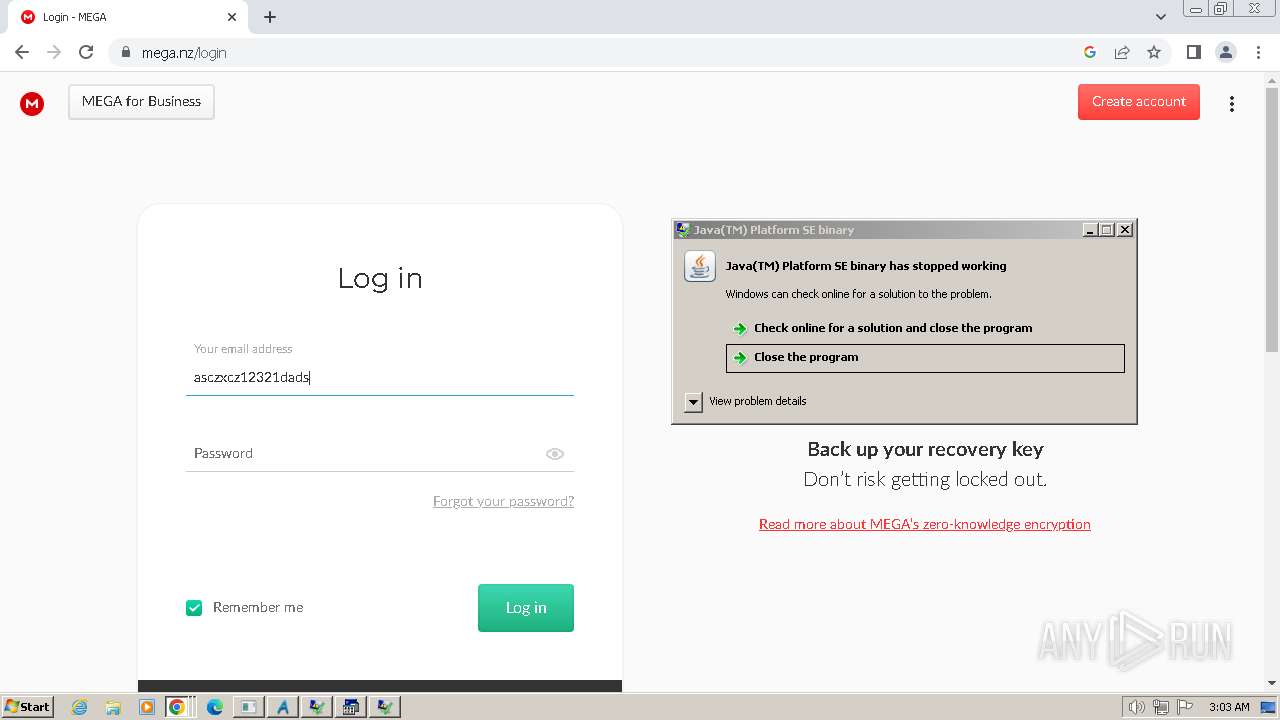The image size is (1280, 720).
Task: Open a new browser tab
Action: point(270,17)
